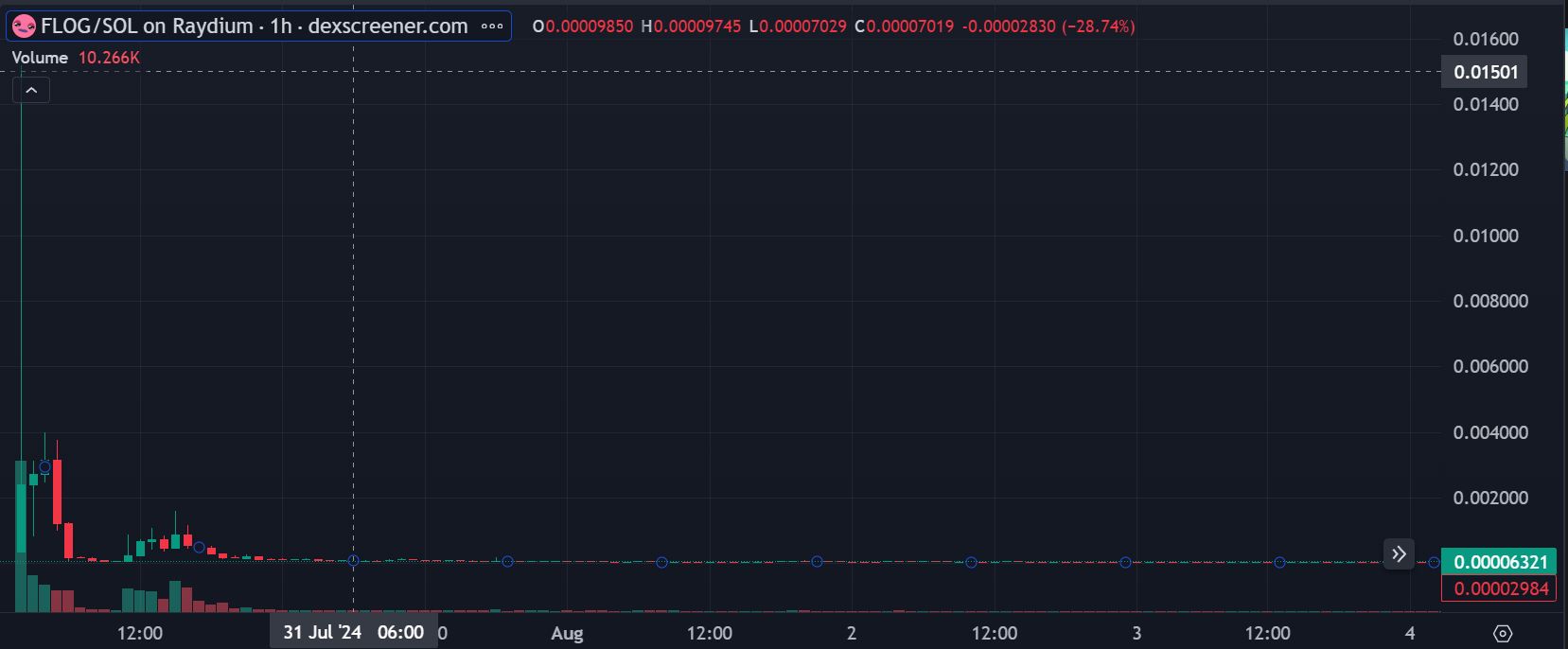Click the pink FLOG token logo
This screenshot has height=649, width=1568.
pos(24,26)
